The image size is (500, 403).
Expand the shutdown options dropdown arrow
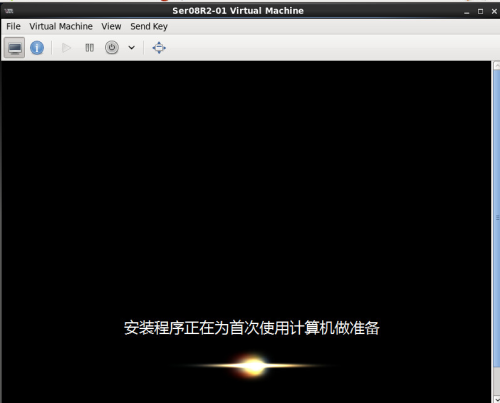[132, 48]
